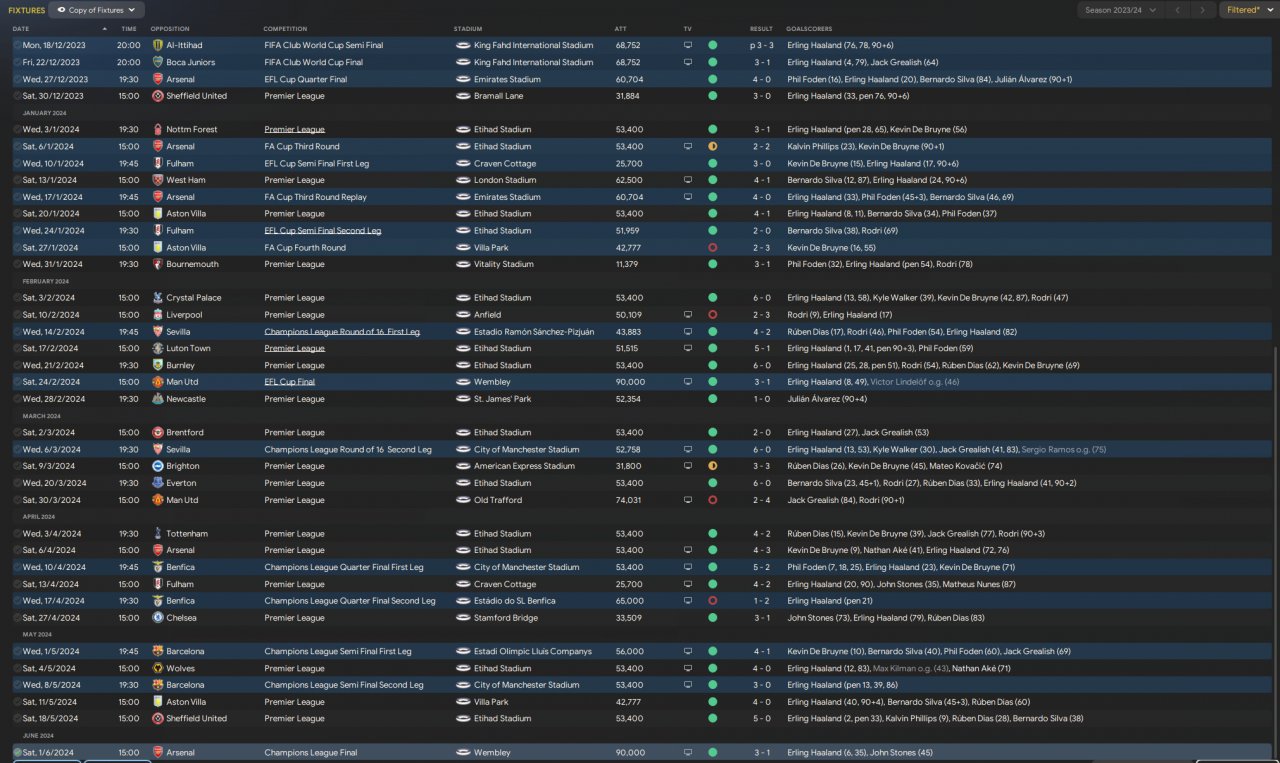Click the Luton Town club badge

pyautogui.click(x=158, y=348)
